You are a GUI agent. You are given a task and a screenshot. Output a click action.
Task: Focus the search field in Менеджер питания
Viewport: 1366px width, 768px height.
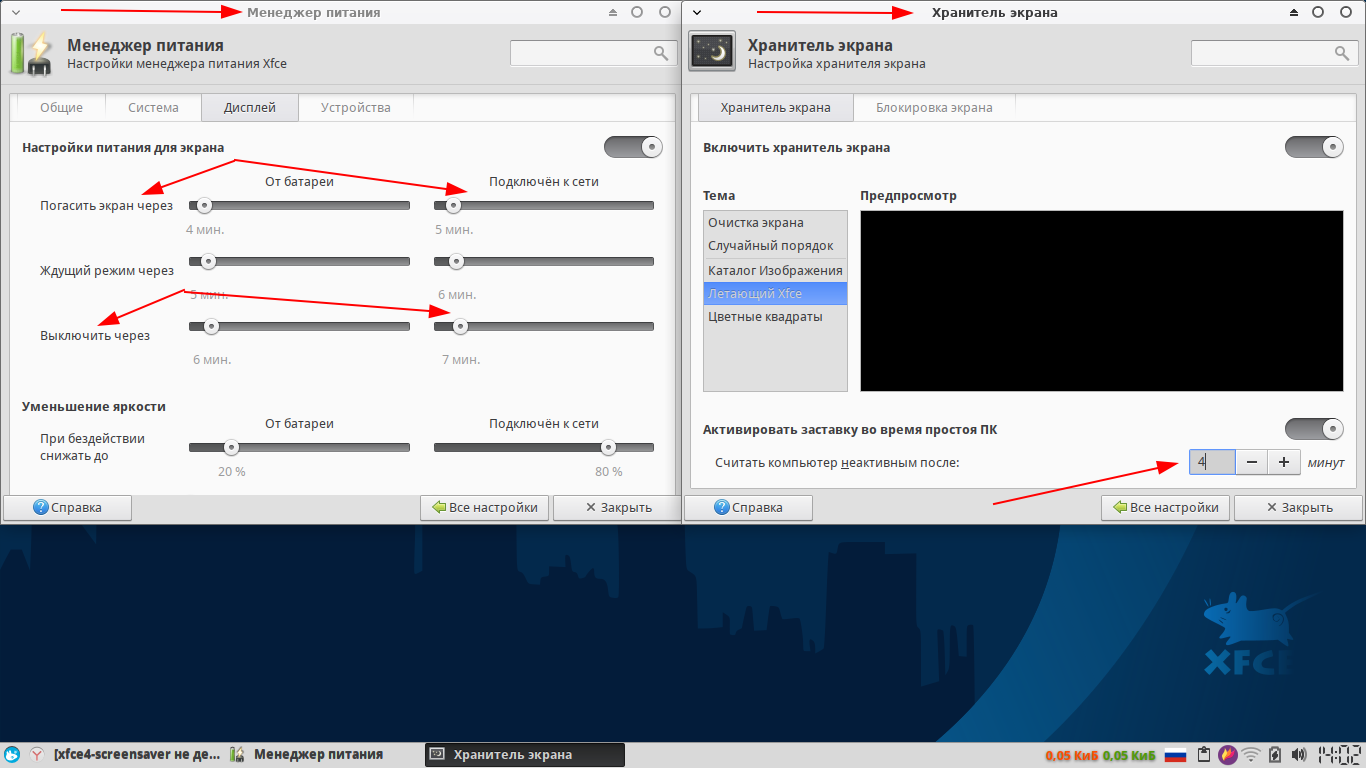tap(593, 53)
